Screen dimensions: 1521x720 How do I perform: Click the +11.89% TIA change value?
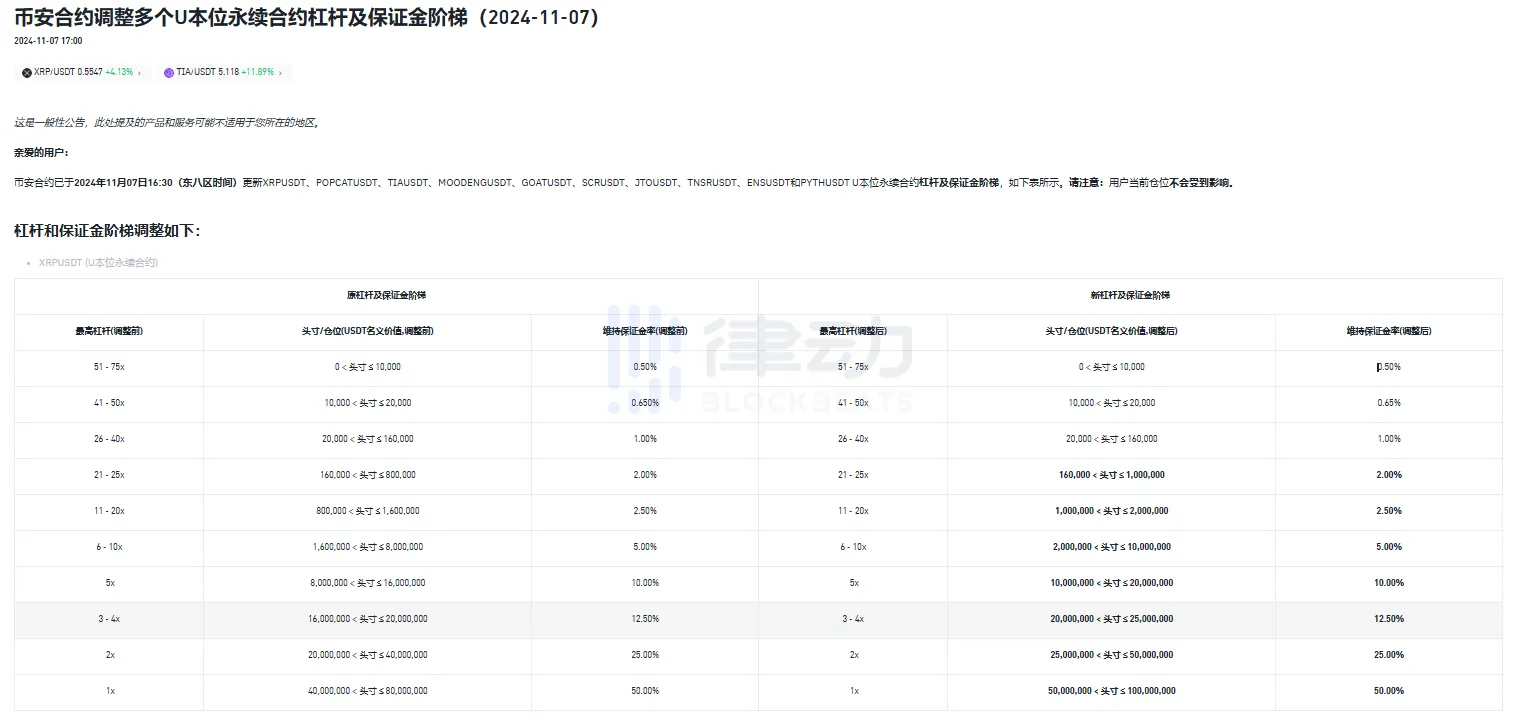click(x=257, y=73)
